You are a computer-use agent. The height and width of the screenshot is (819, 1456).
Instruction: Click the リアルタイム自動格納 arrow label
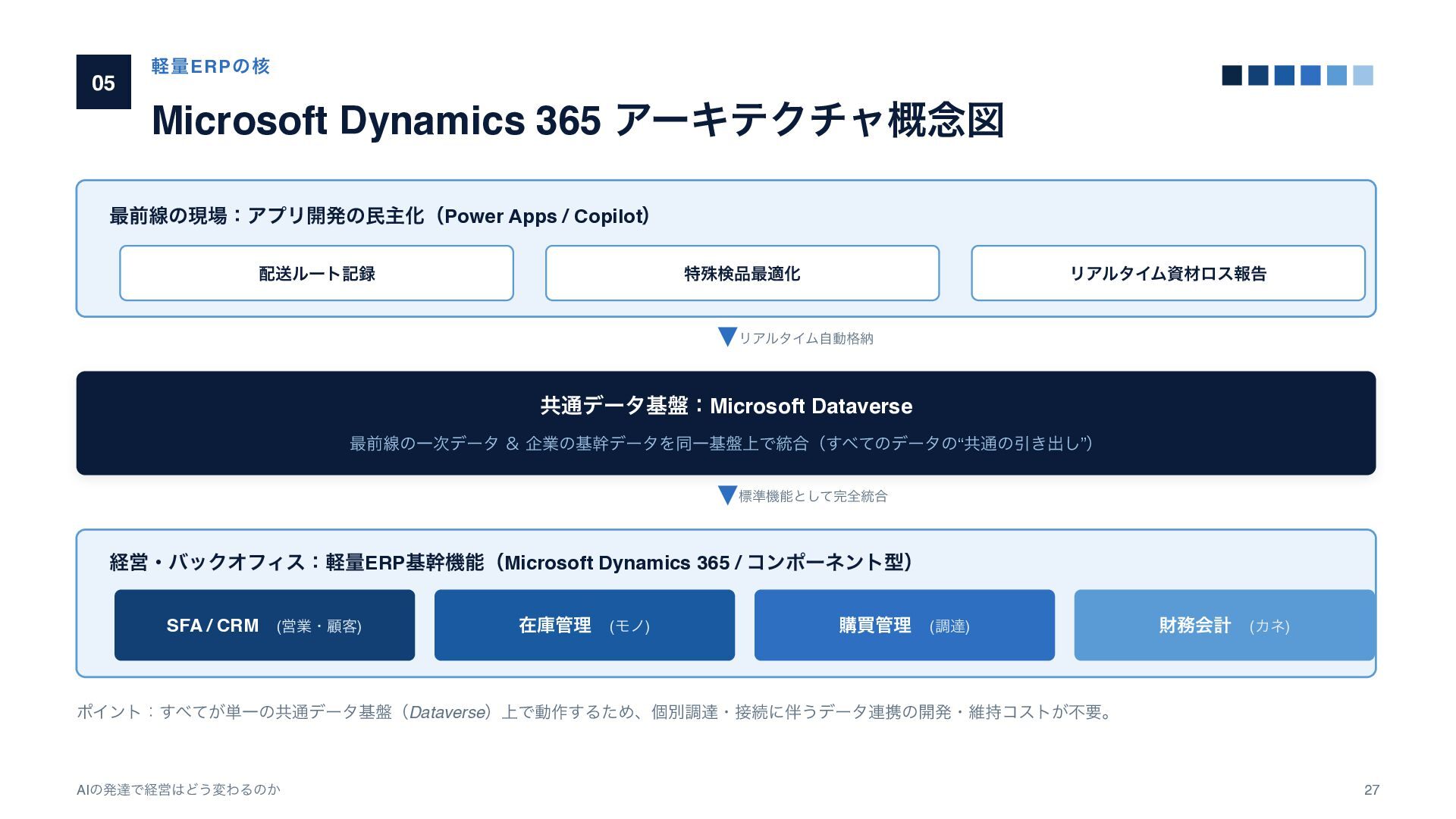(806, 338)
